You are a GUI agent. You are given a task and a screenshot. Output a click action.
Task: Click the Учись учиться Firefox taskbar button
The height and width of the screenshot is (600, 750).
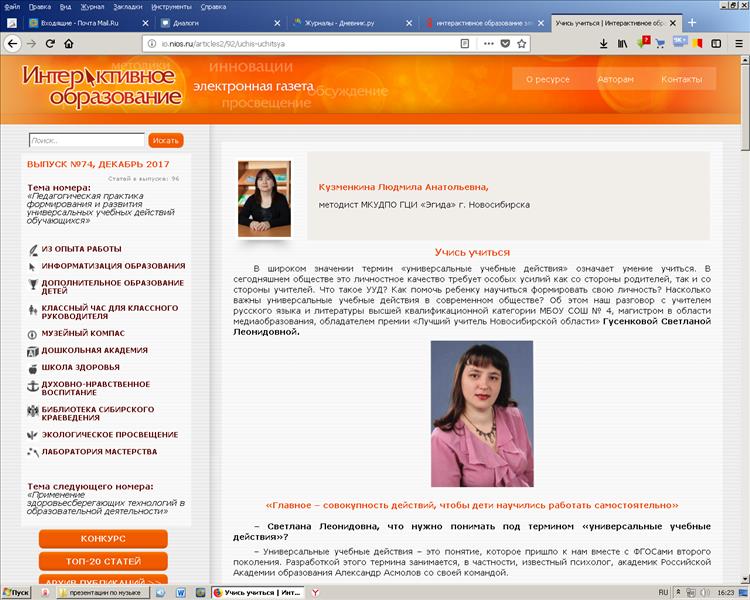click(x=258, y=592)
